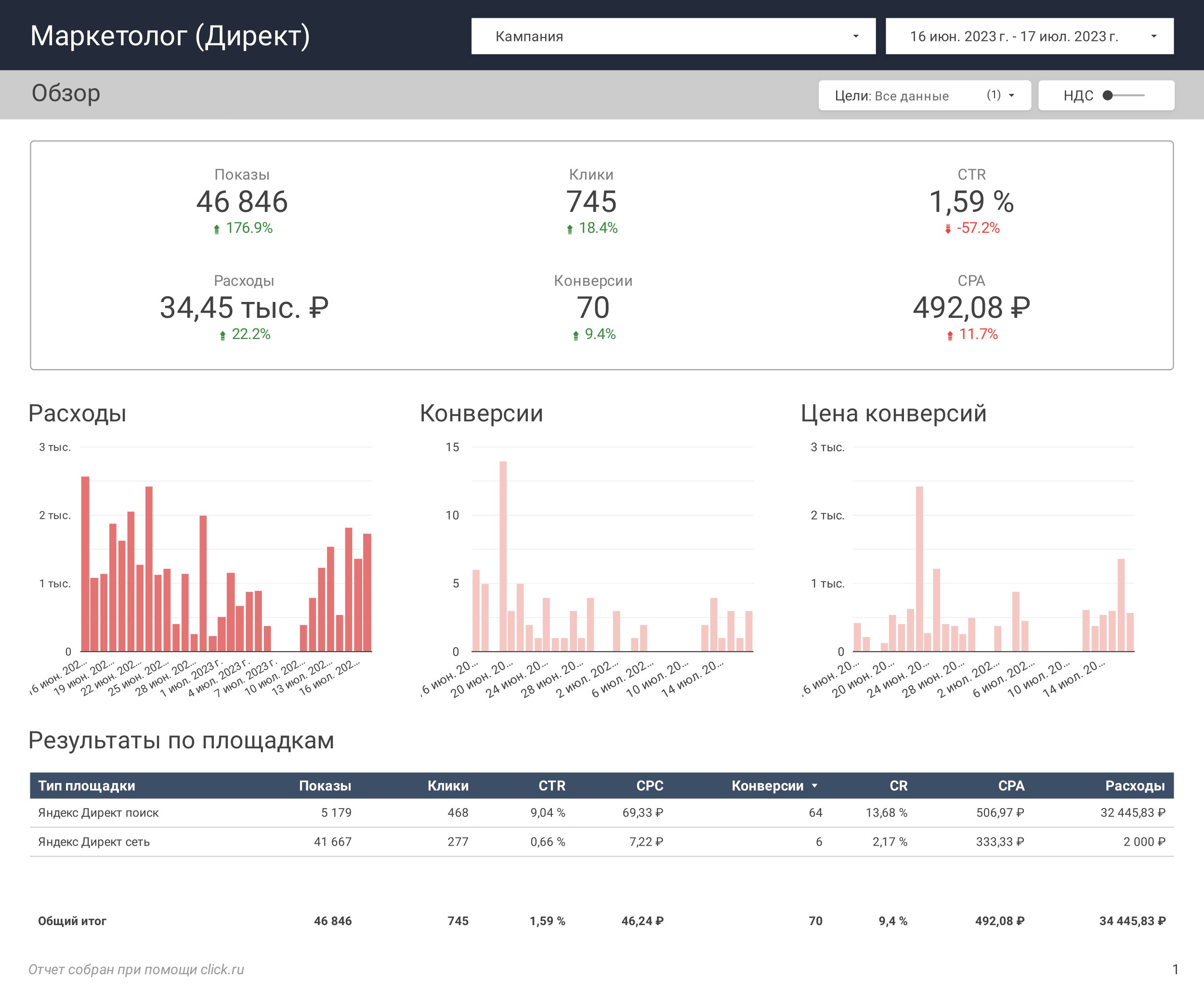Select the Яндекс Директ поиск row

coord(602,813)
